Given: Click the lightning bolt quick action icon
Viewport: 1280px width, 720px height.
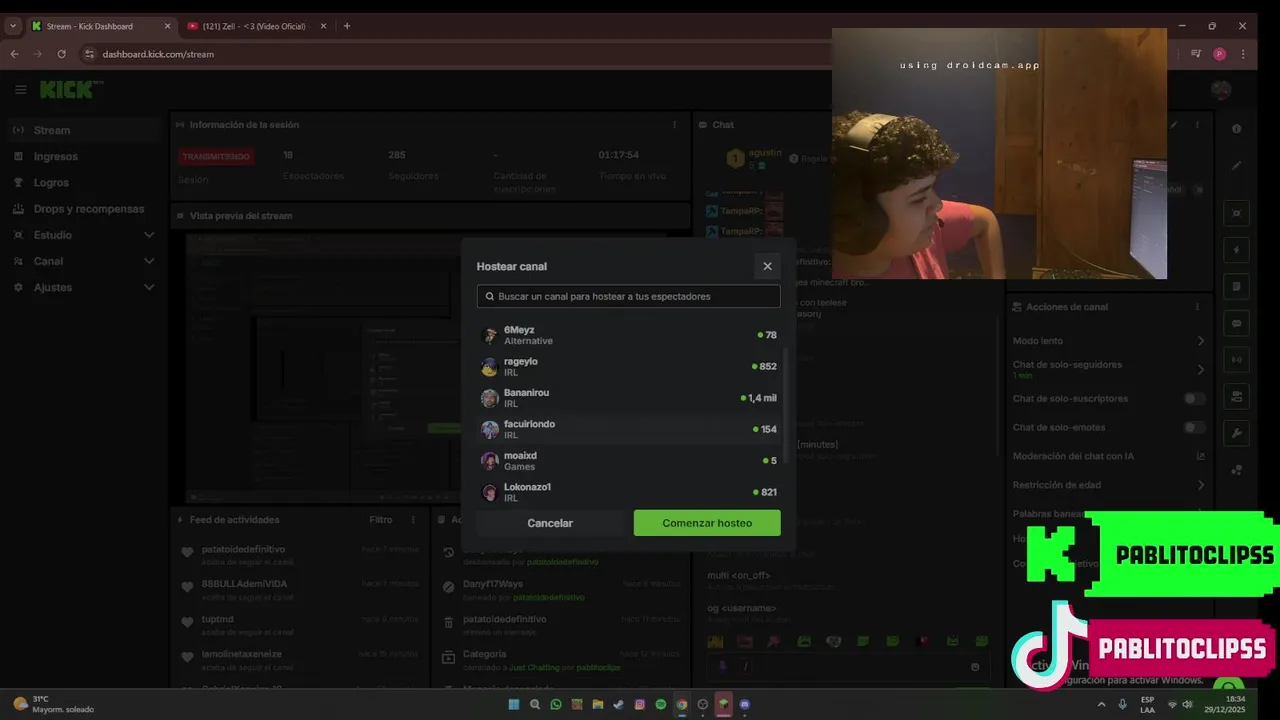Looking at the screenshot, I should tap(1237, 250).
